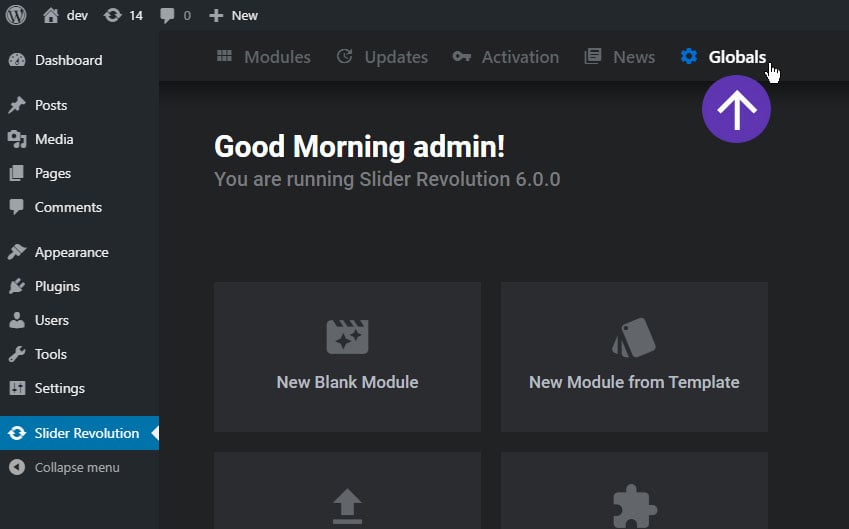Open the Users menu item
Screen dimensions: 849x529
(52, 321)
